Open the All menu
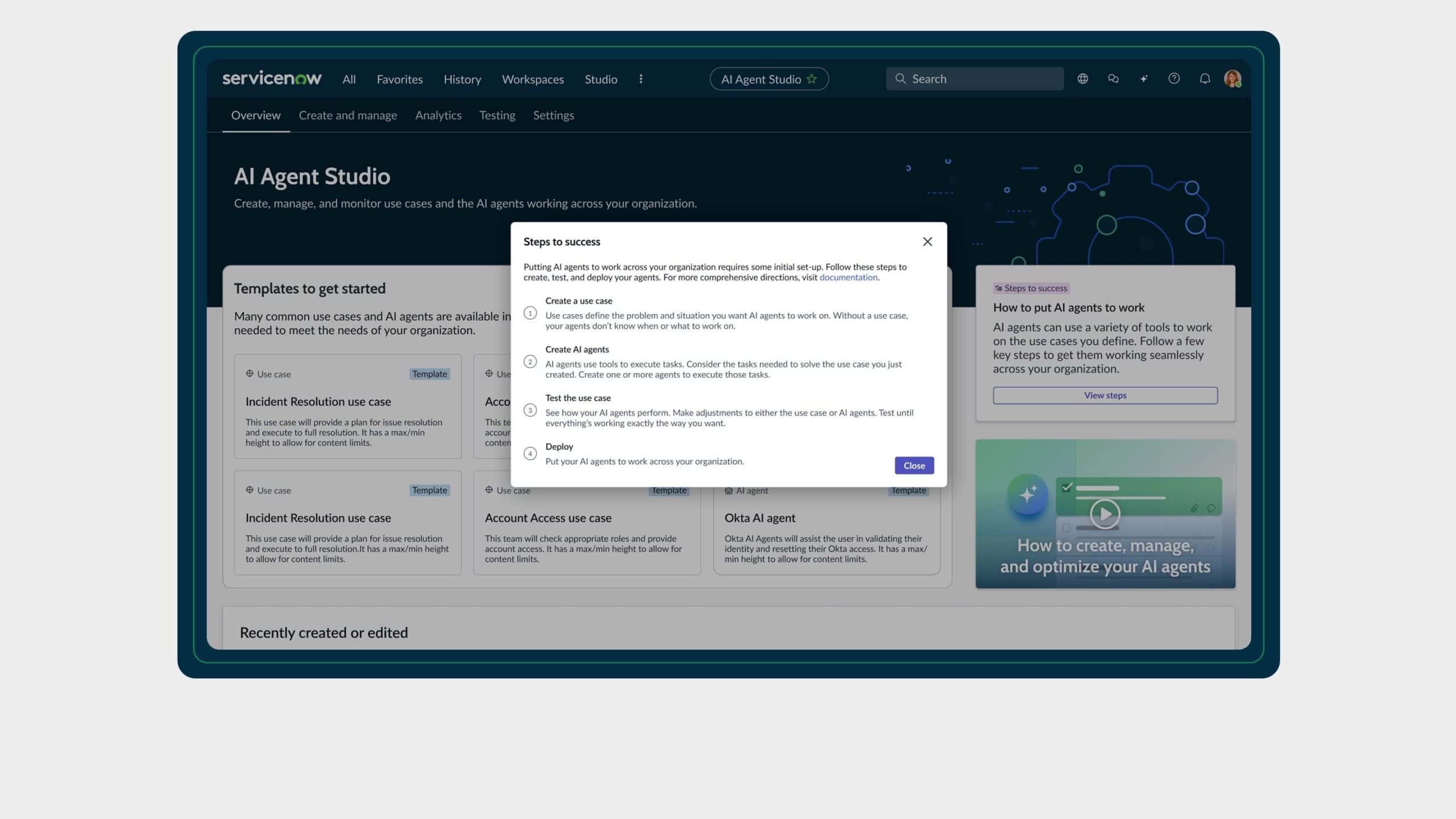1456x819 pixels. (349, 79)
